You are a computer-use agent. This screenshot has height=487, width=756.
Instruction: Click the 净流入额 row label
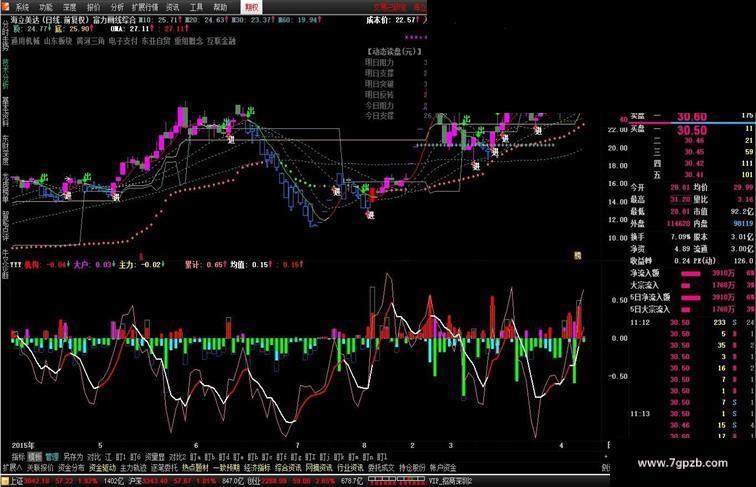(645, 273)
